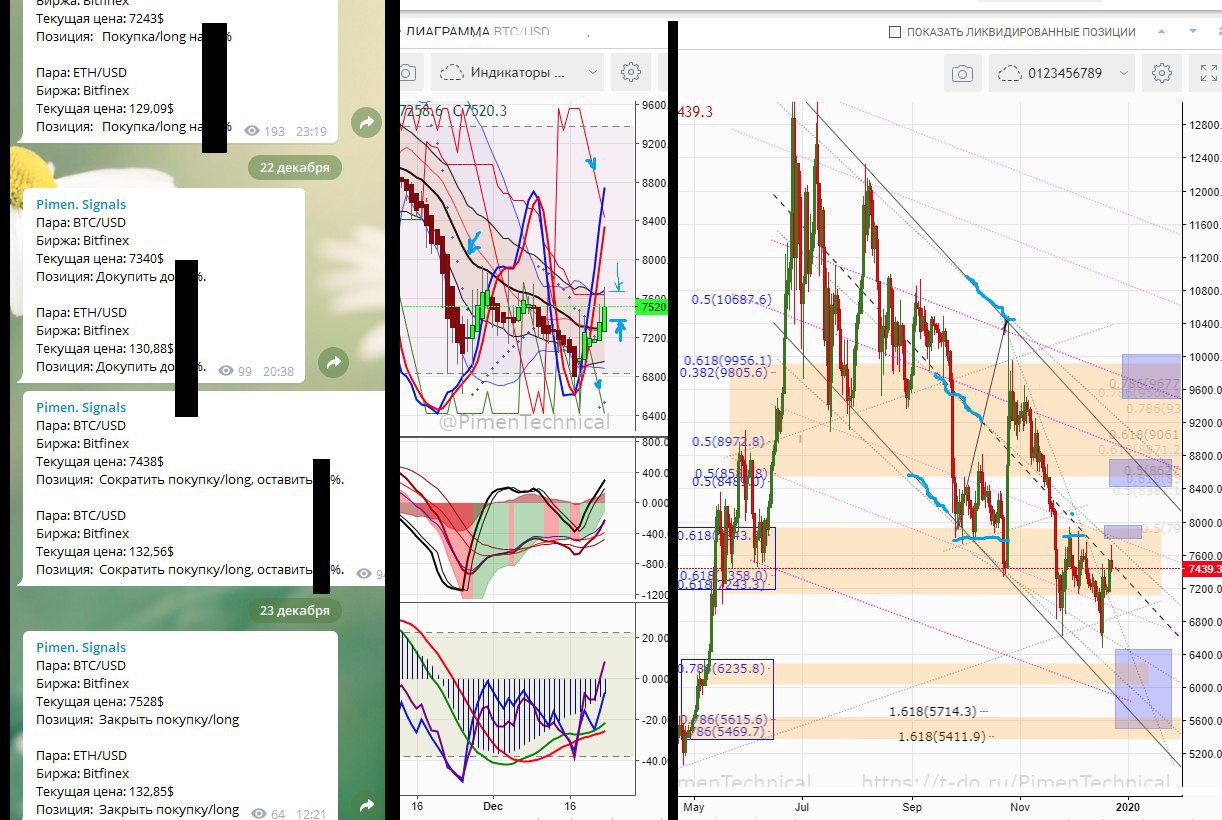The height and width of the screenshot is (820, 1222).
Task: Click text 'Текущая цена: 129,09$'
Action: pyautogui.click(x=105, y=108)
